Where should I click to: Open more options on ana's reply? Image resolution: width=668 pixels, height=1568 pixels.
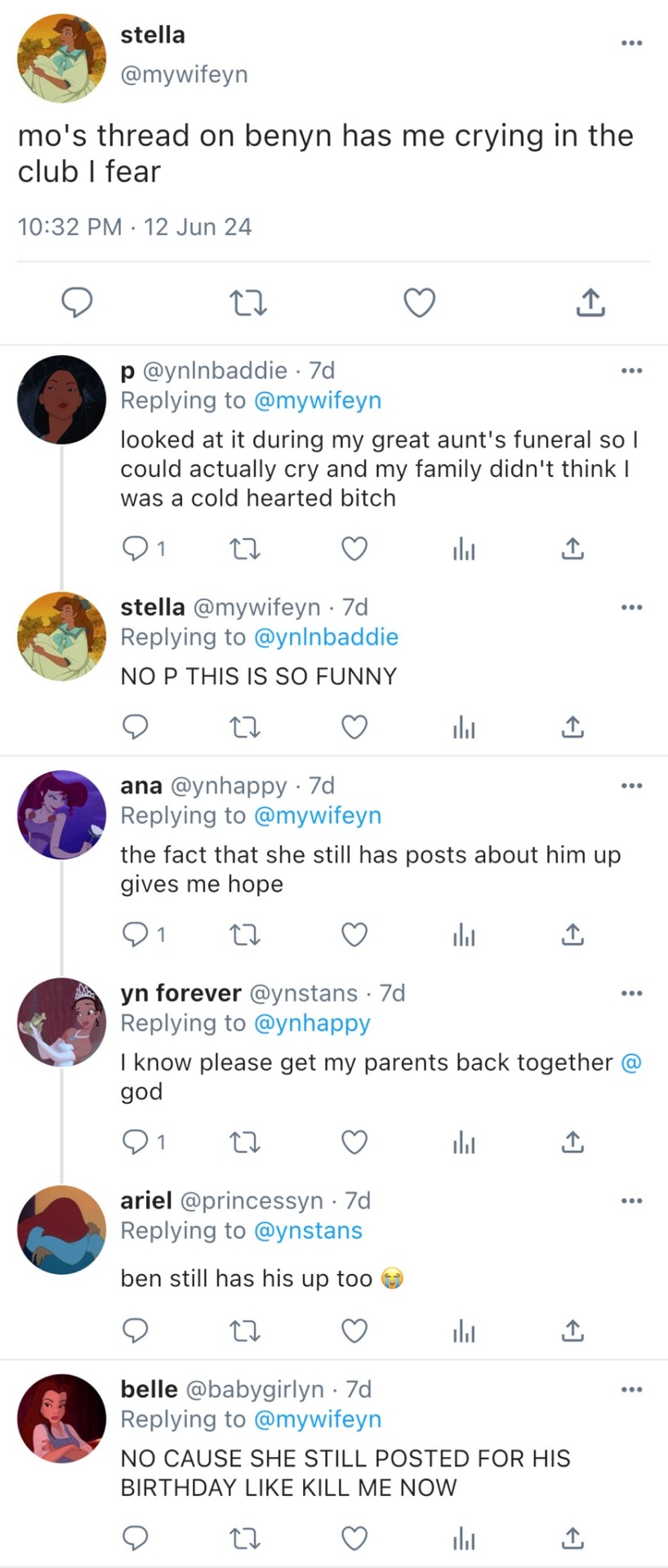[631, 786]
